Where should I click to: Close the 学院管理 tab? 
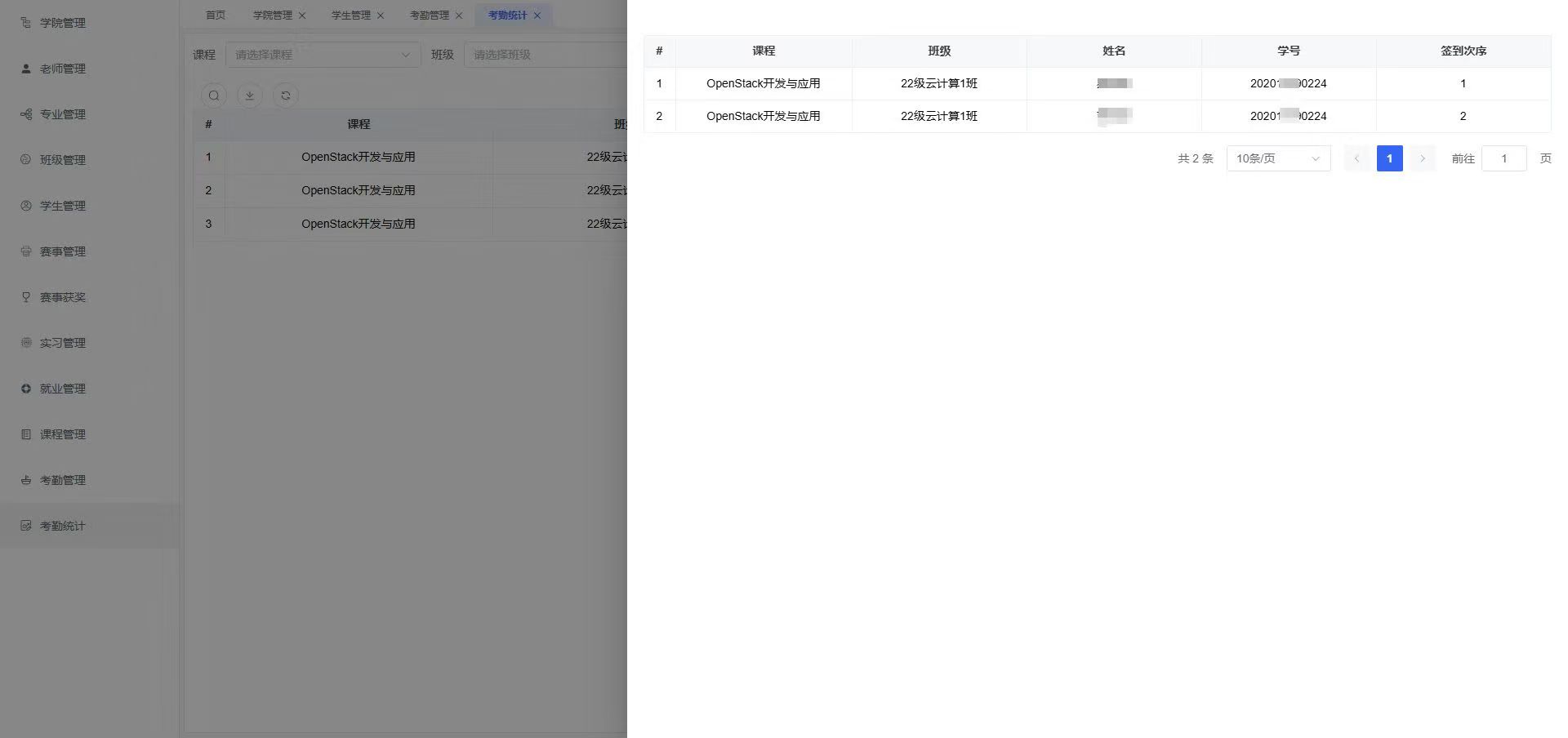pyautogui.click(x=302, y=16)
